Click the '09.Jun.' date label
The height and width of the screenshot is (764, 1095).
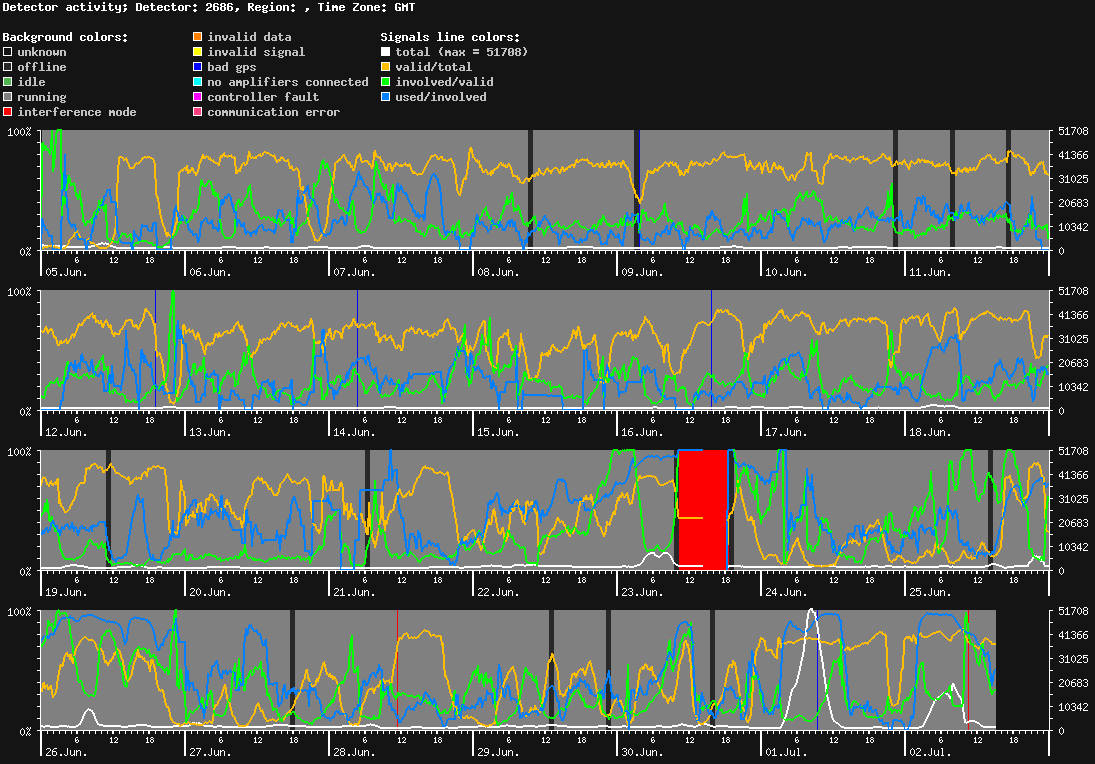(642, 272)
